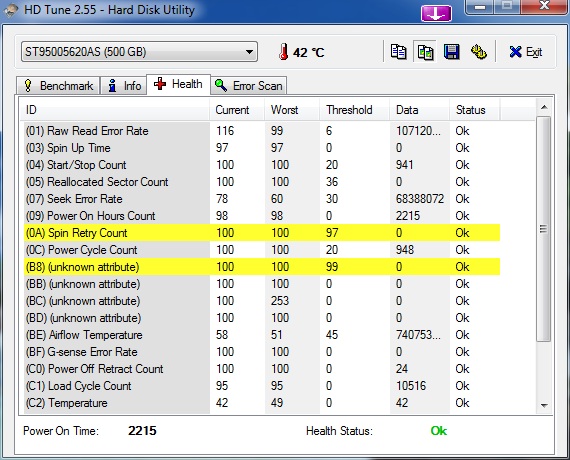The image size is (570, 460).
Task: Click the HD Tune title bar icon
Action: [x=11, y=10]
